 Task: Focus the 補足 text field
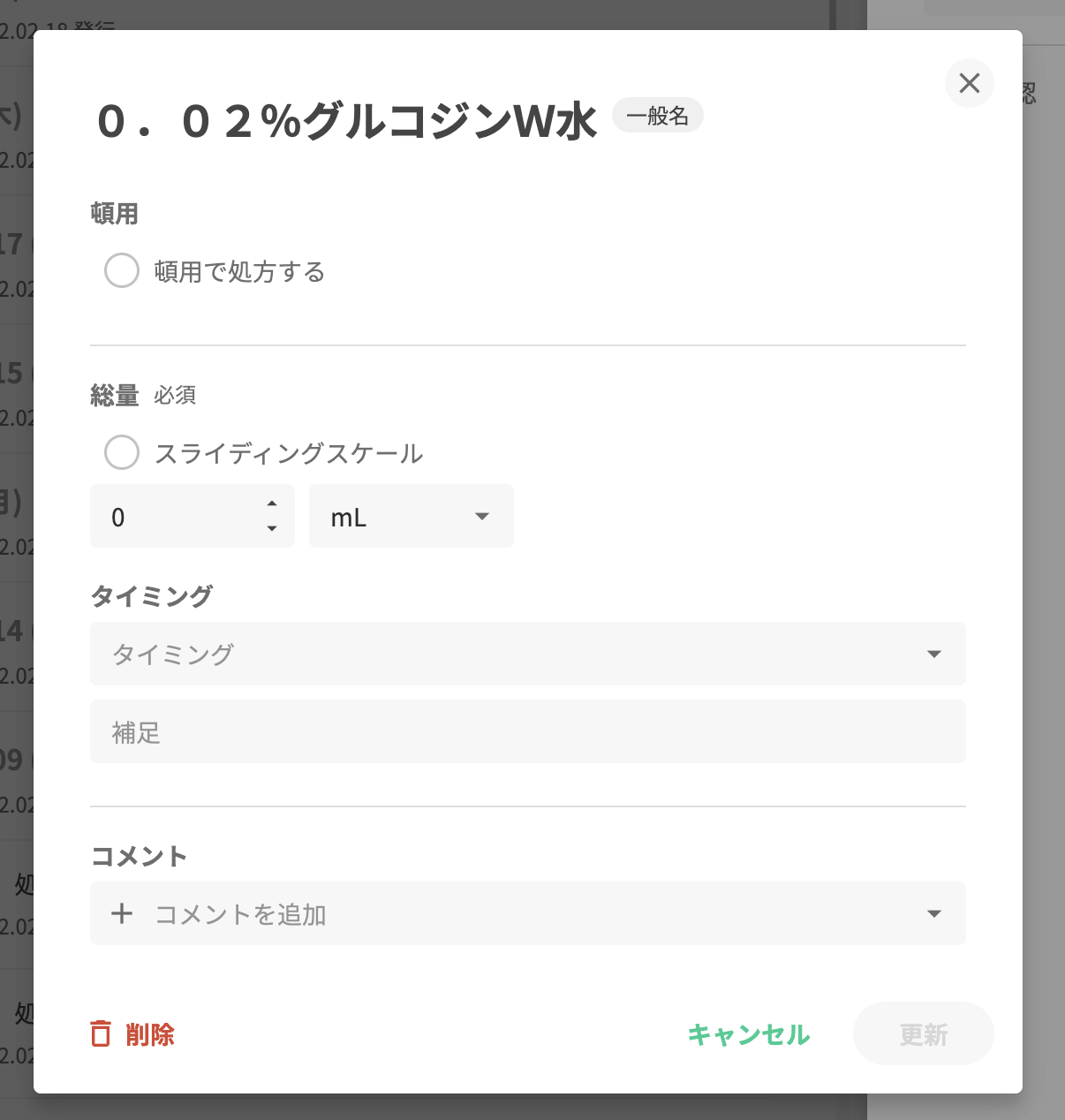pyautogui.click(x=527, y=731)
